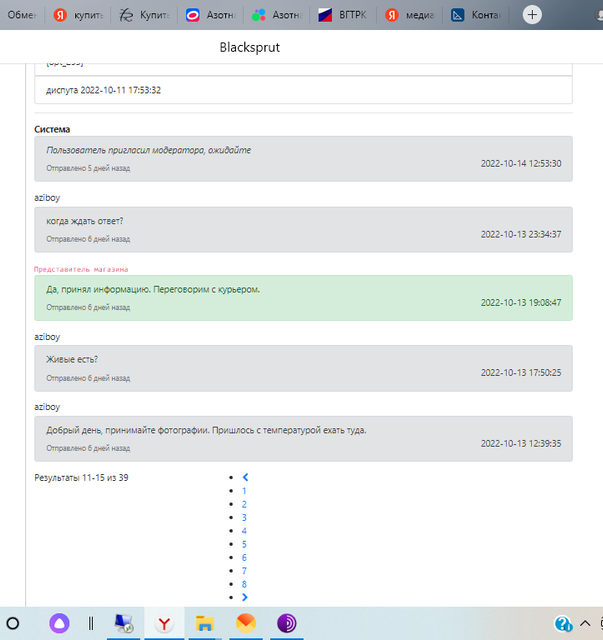Image resolution: width=603 pixels, height=640 pixels.
Task: Open the mail app on taskbar
Action: 246,623
